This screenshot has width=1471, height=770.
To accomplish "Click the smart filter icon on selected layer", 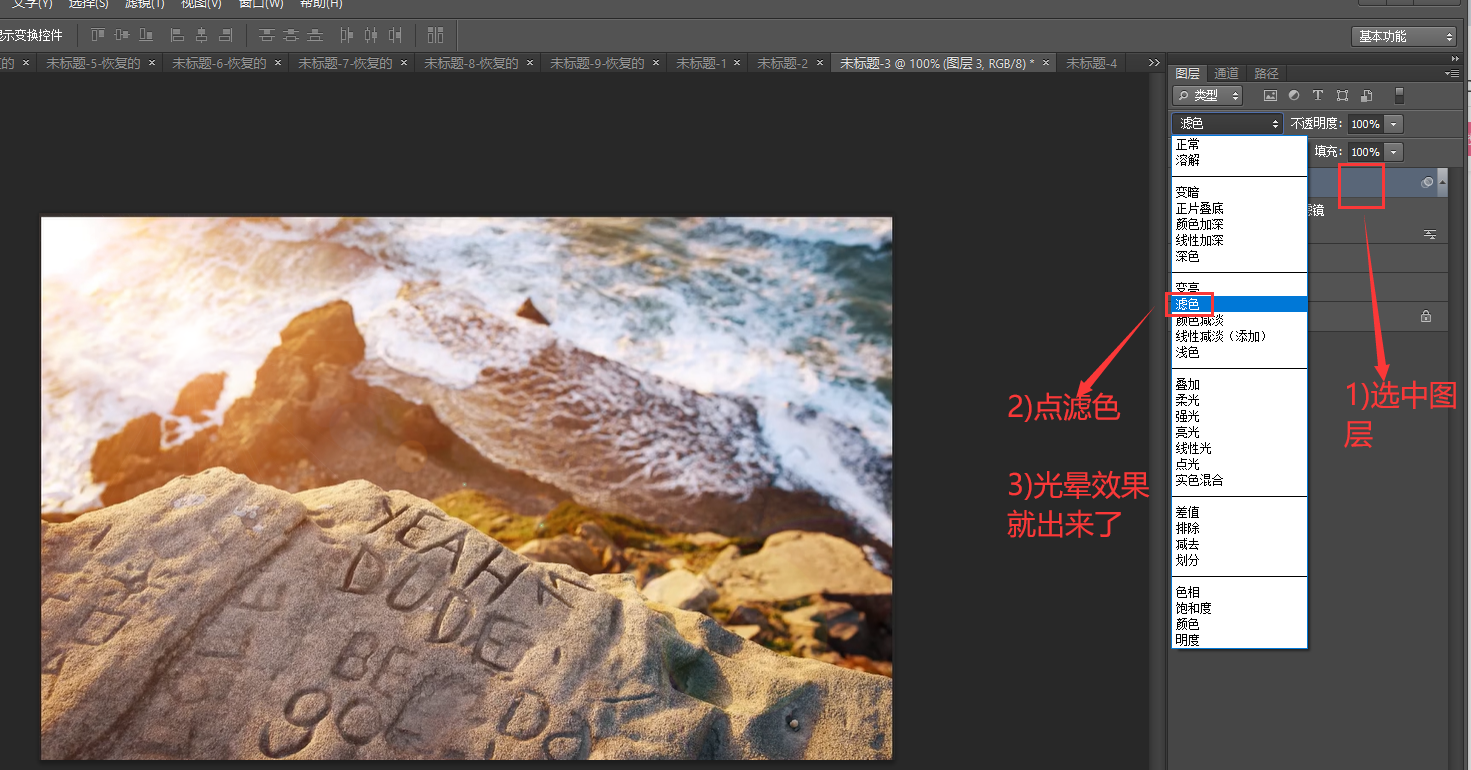I will pyautogui.click(x=1427, y=182).
